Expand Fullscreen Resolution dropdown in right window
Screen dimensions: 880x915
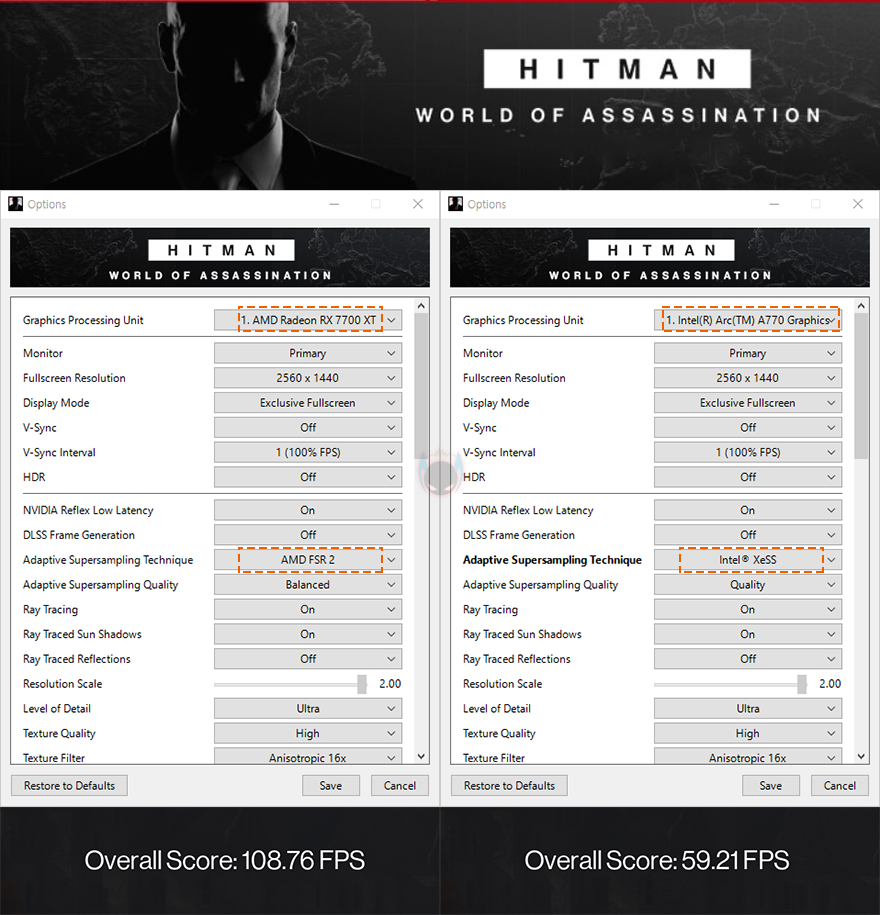click(748, 378)
